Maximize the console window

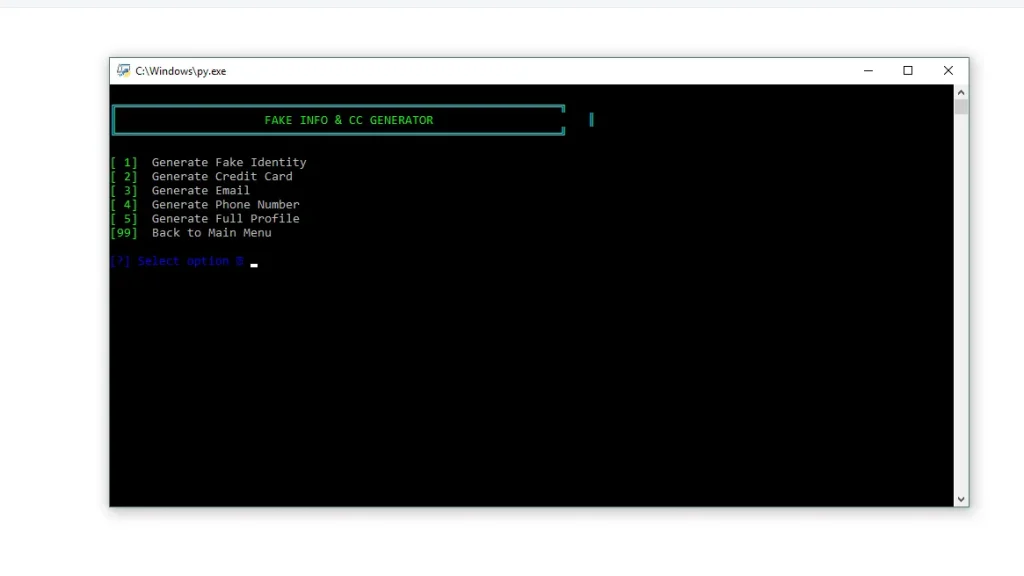(x=907, y=70)
